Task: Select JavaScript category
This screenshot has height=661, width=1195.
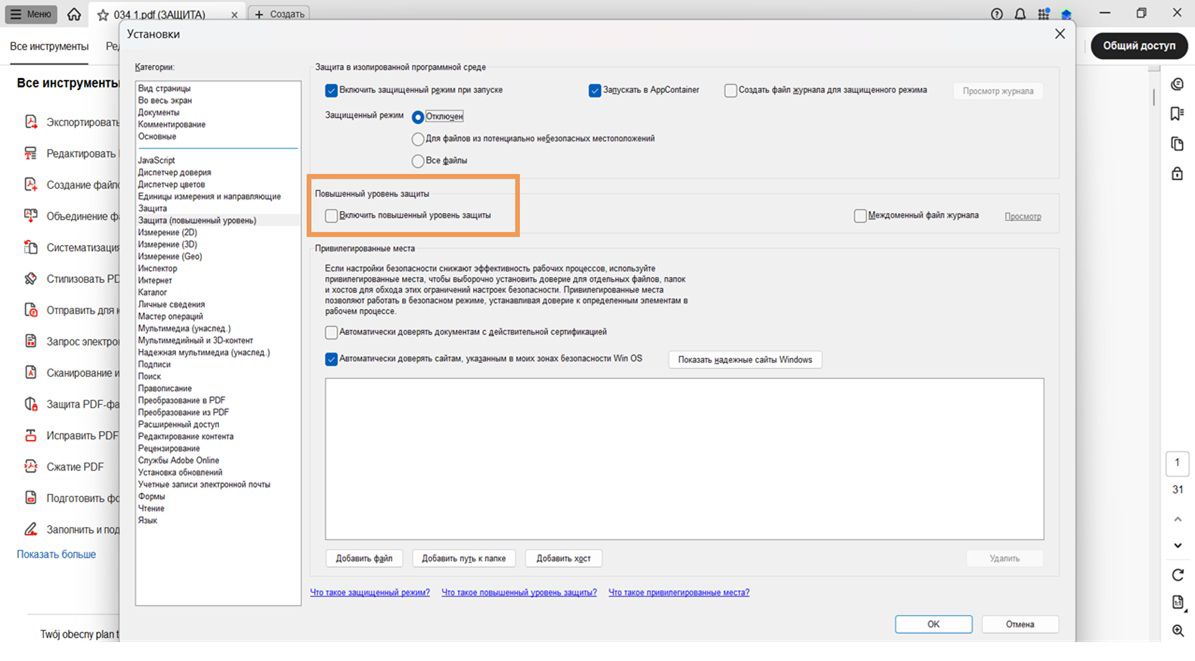Action: click(156, 160)
